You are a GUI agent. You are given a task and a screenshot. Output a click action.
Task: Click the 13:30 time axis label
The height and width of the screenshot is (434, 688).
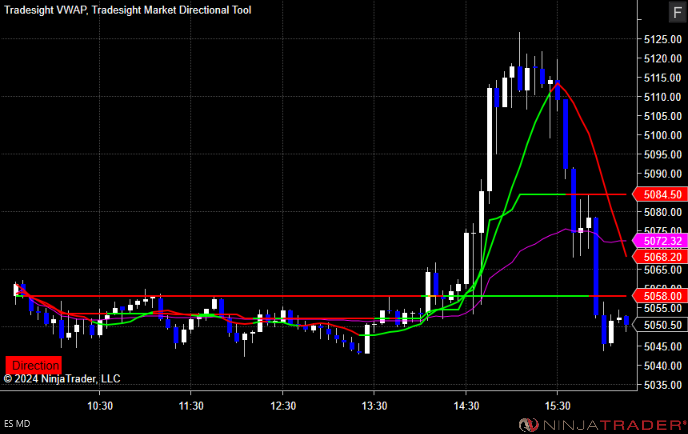(x=374, y=406)
